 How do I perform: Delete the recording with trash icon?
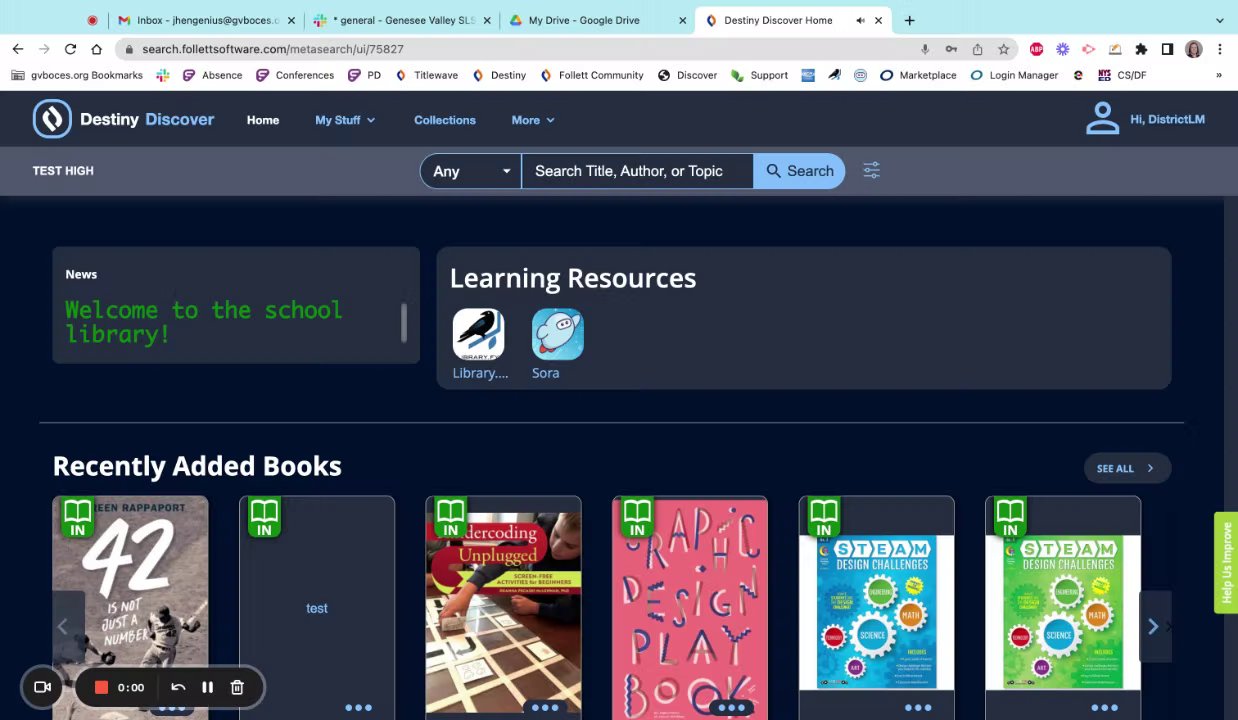tap(237, 687)
